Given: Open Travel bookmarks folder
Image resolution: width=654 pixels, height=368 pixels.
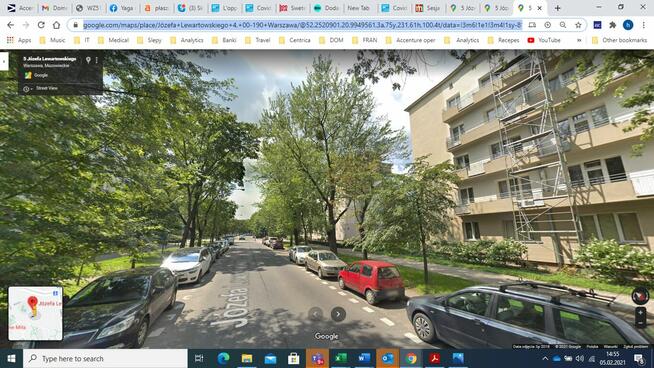Looking at the screenshot, I should tap(257, 40).
